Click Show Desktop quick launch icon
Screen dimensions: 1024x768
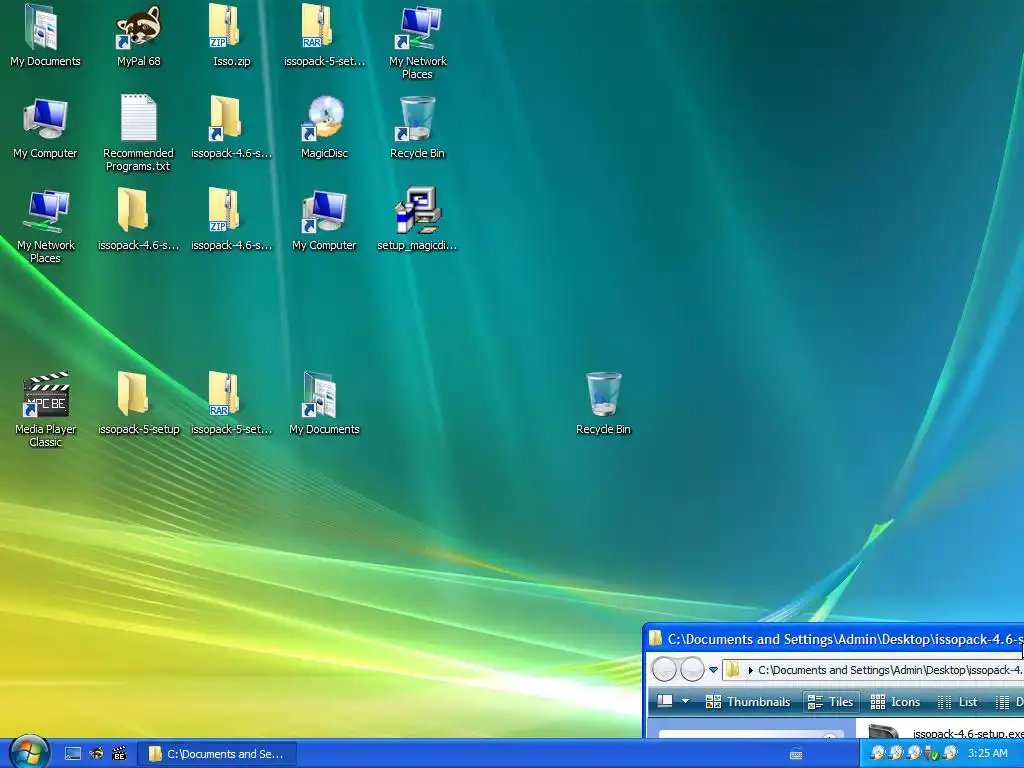[73, 754]
